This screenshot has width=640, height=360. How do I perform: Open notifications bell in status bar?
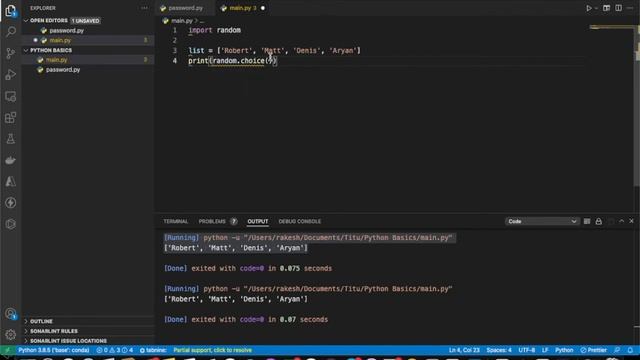[630, 350]
